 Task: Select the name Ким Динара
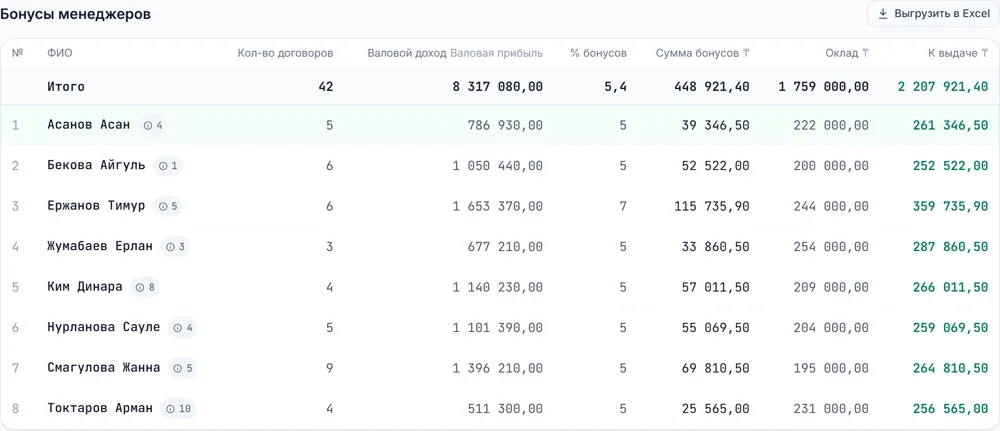click(85, 287)
